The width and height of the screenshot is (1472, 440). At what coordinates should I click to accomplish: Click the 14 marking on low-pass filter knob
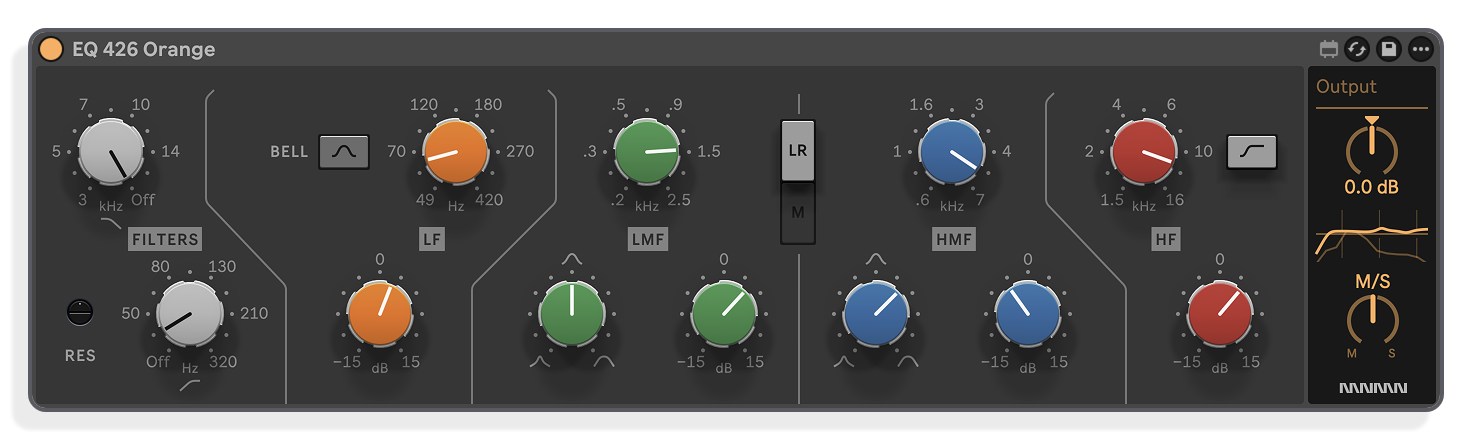[170, 152]
